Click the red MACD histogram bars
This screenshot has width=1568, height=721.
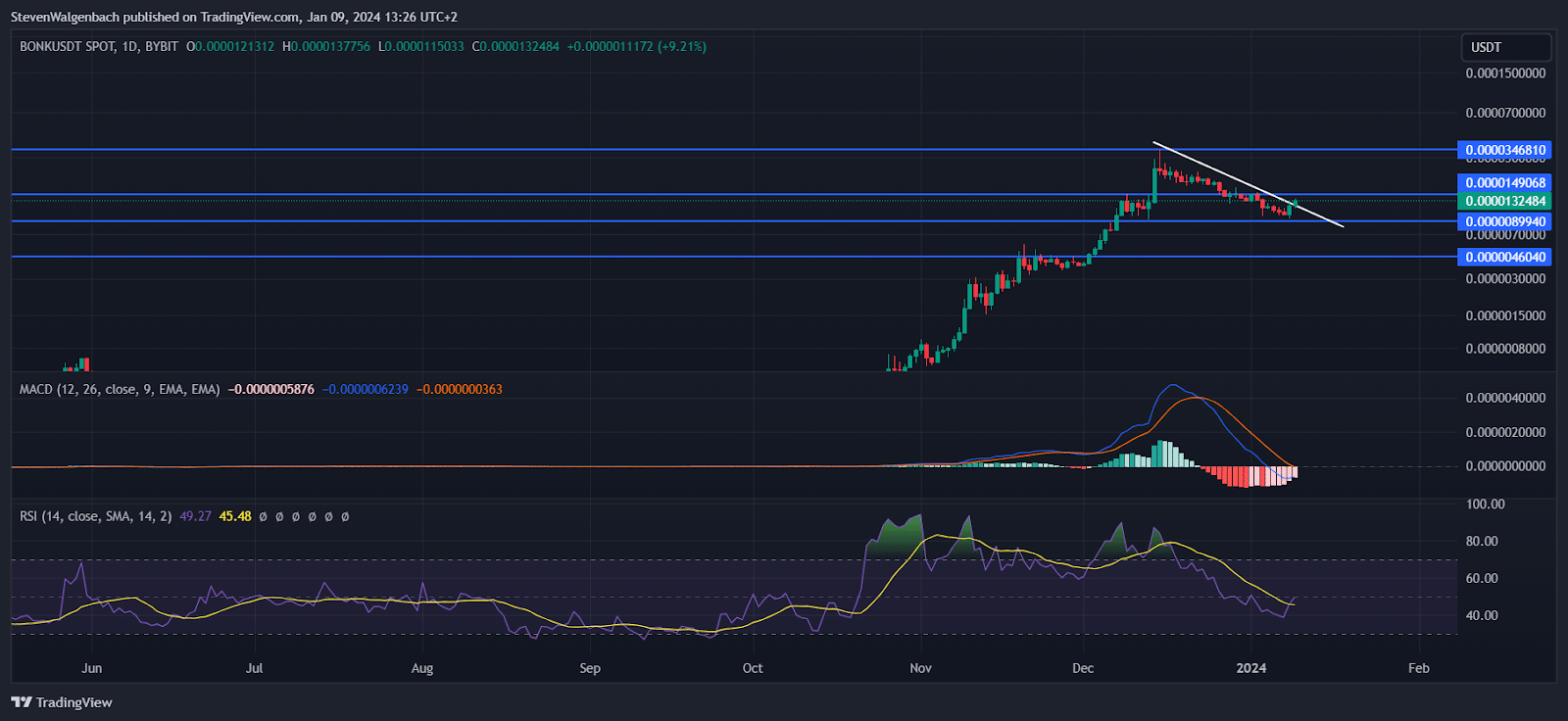click(1245, 477)
